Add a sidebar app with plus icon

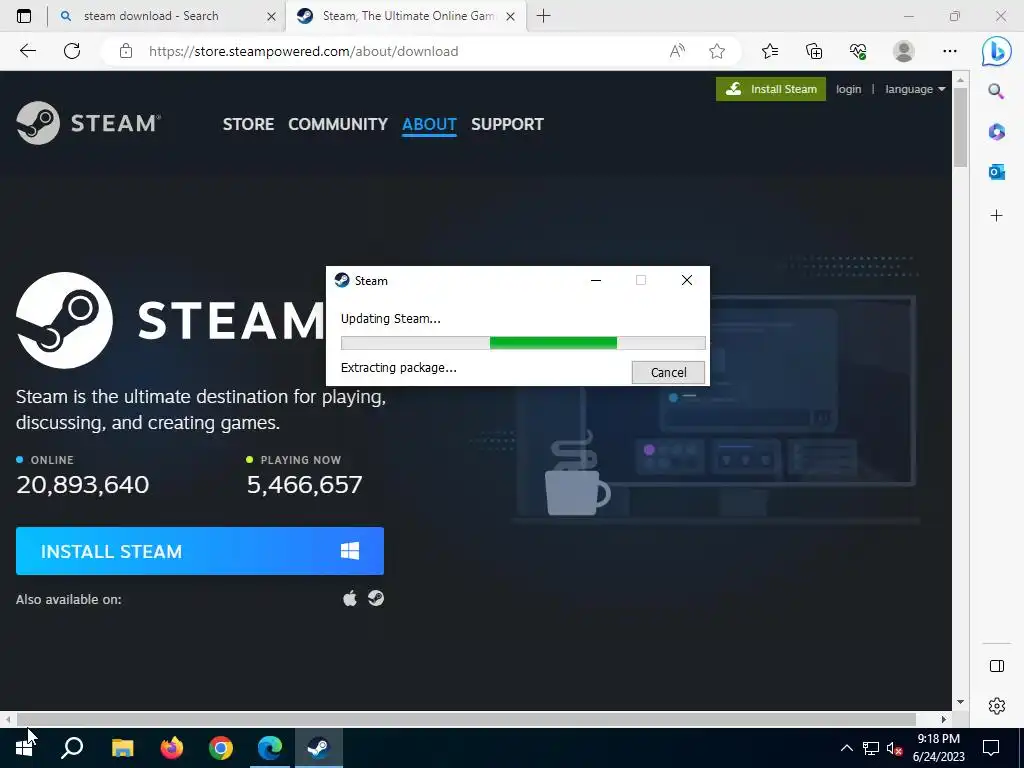click(x=996, y=216)
